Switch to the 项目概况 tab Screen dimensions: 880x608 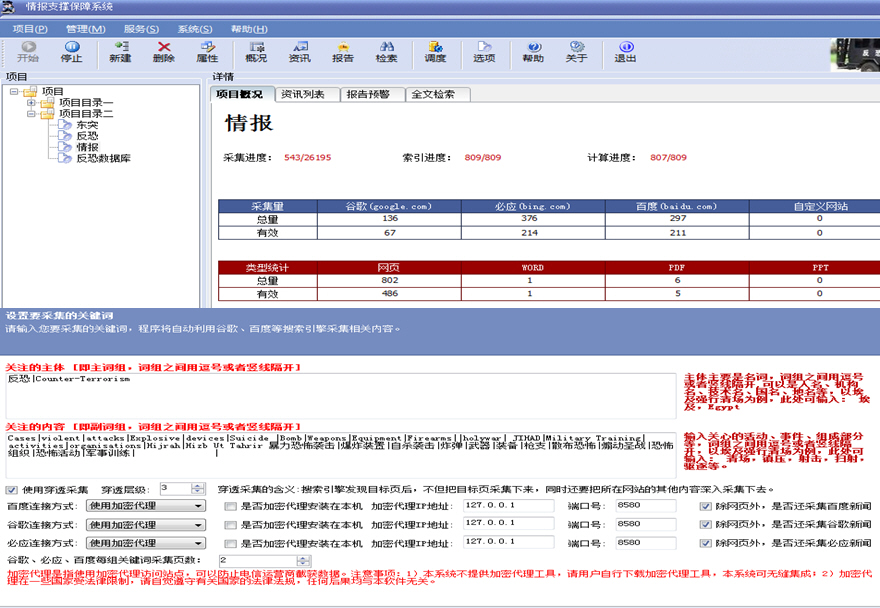[x=242, y=94]
